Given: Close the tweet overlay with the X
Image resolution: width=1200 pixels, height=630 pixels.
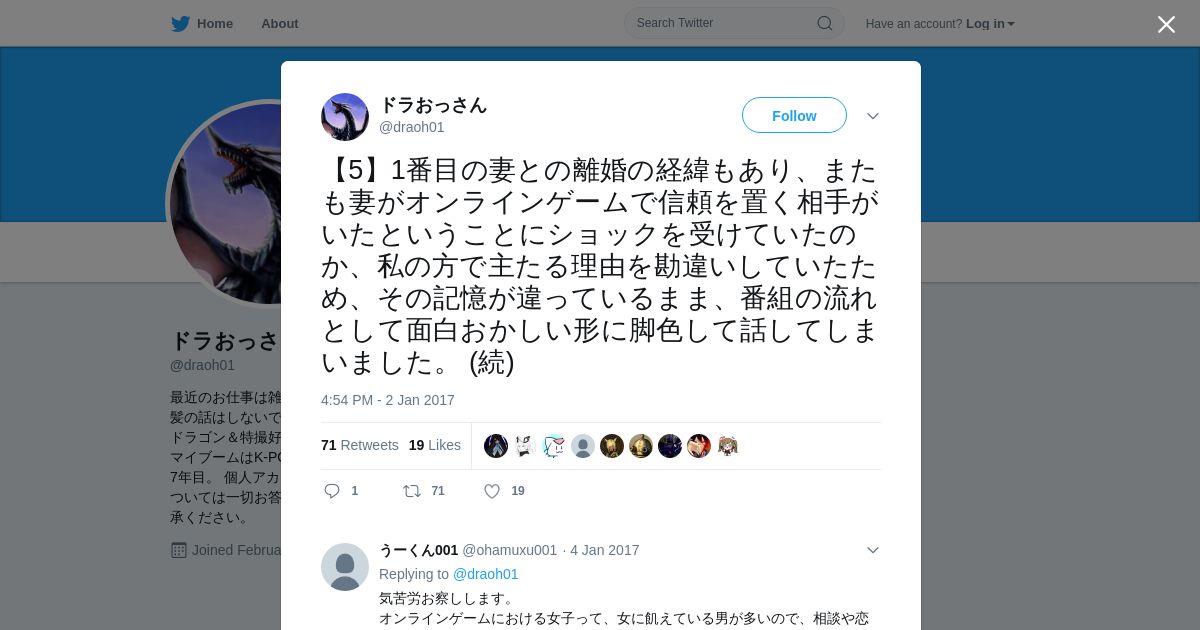Looking at the screenshot, I should click(1166, 24).
